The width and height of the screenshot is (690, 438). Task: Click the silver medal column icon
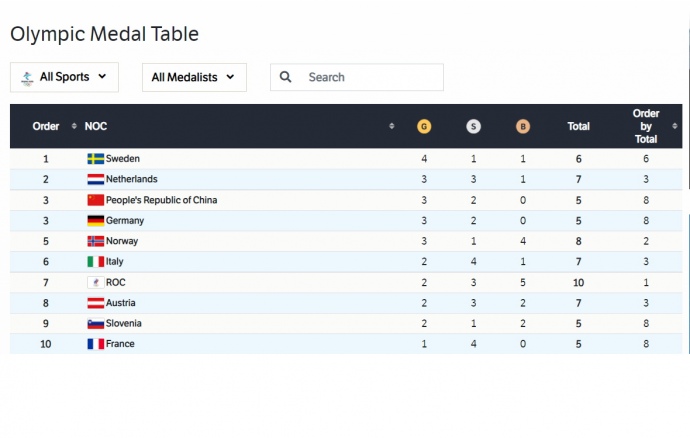coord(473,127)
